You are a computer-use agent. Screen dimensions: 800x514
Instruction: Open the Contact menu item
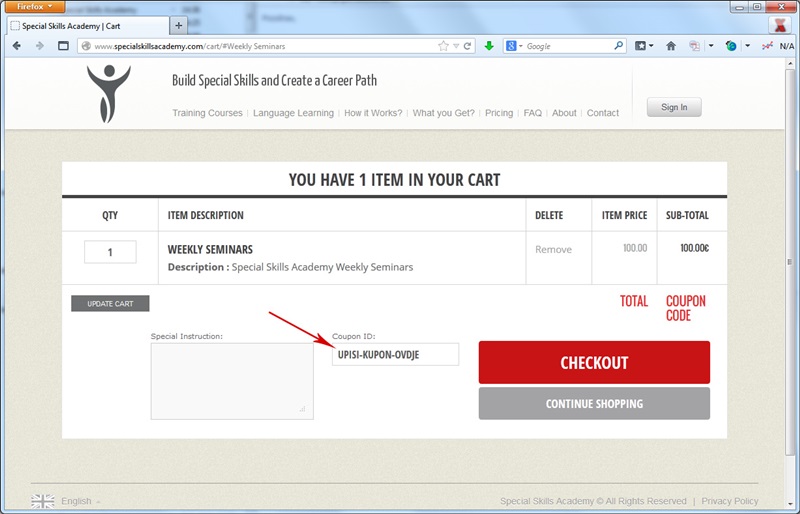[x=603, y=113]
